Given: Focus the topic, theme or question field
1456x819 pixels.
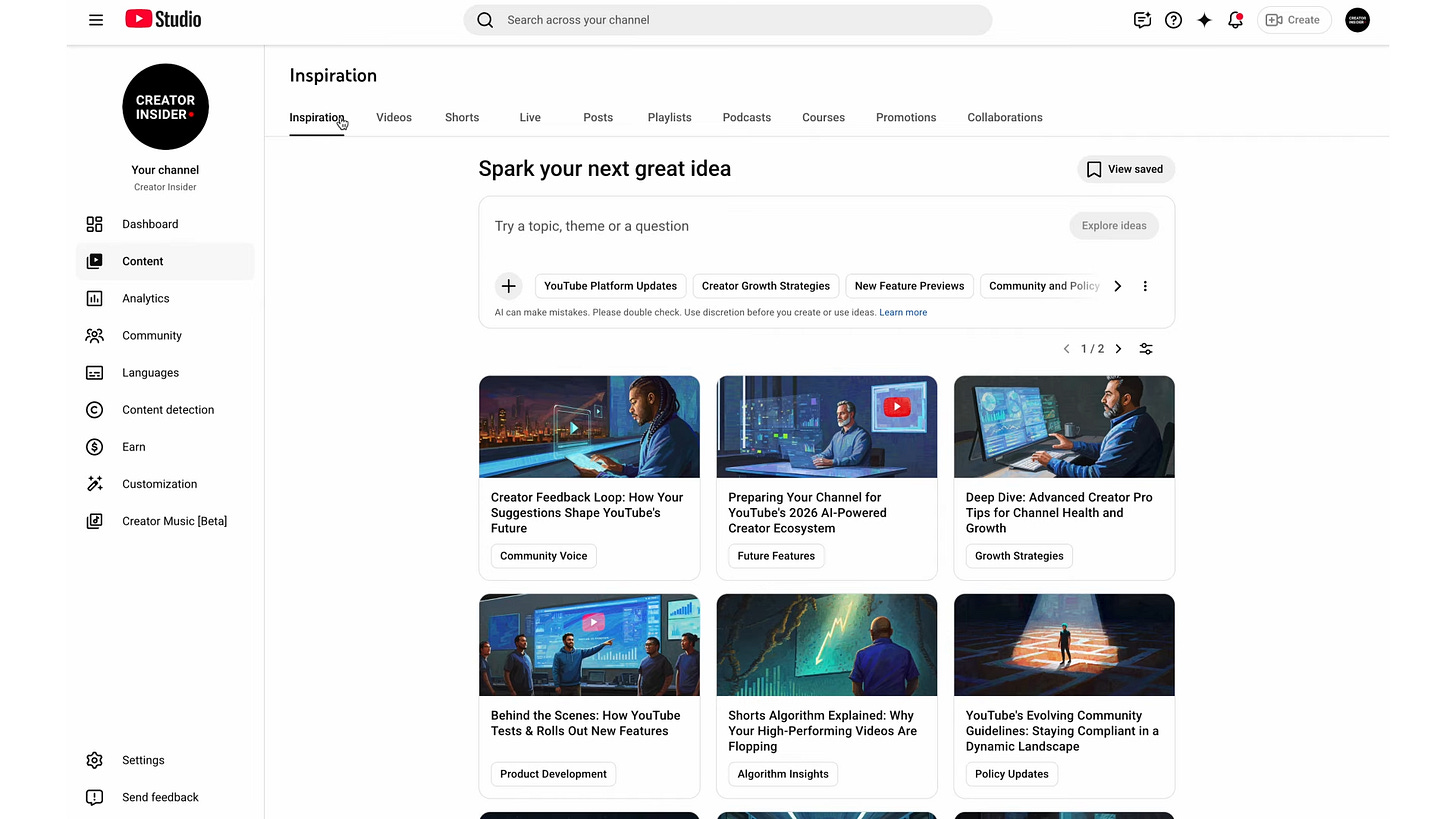Looking at the screenshot, I should coord(775,226).
